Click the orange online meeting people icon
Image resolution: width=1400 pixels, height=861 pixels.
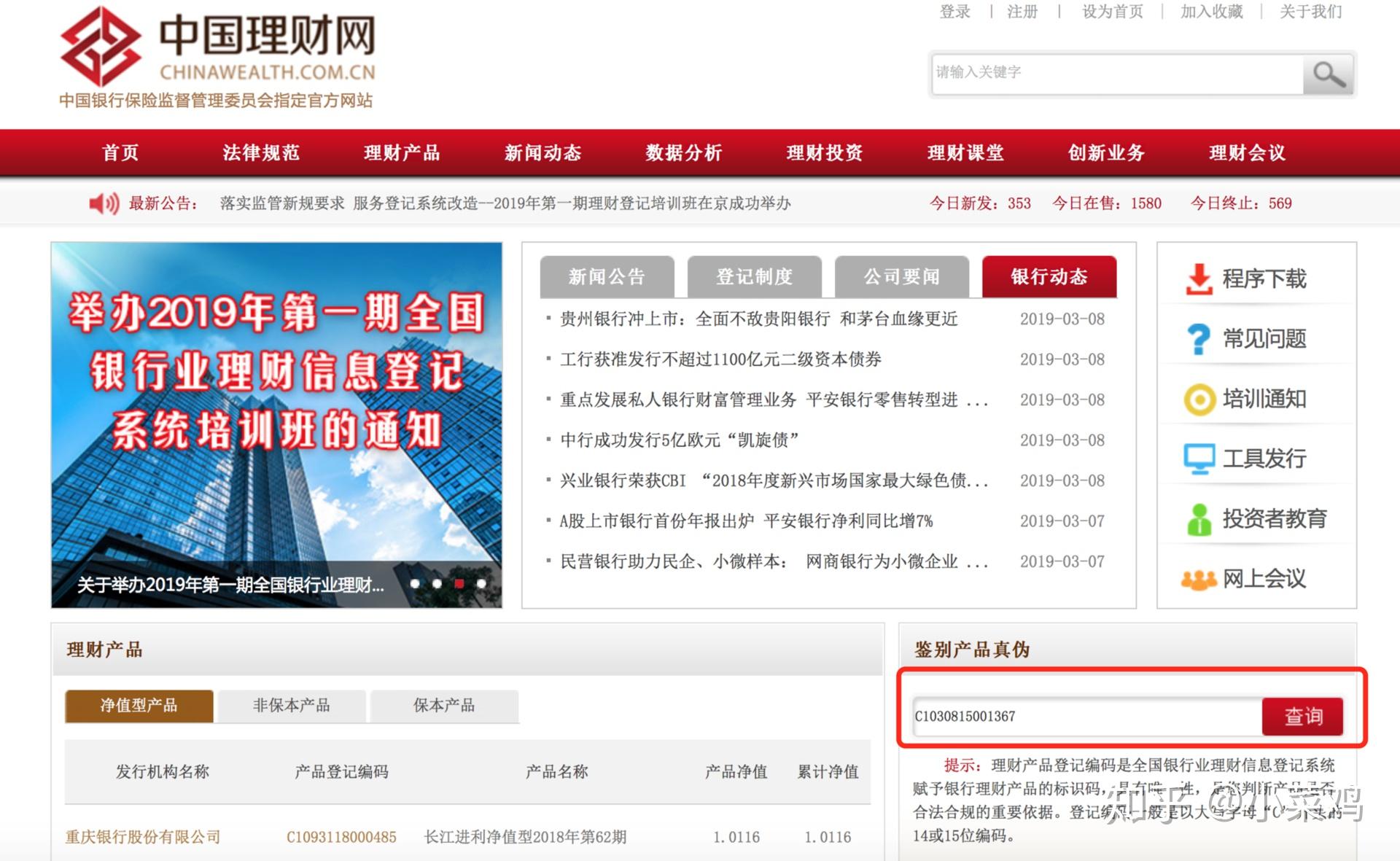tap(1198, 580)
